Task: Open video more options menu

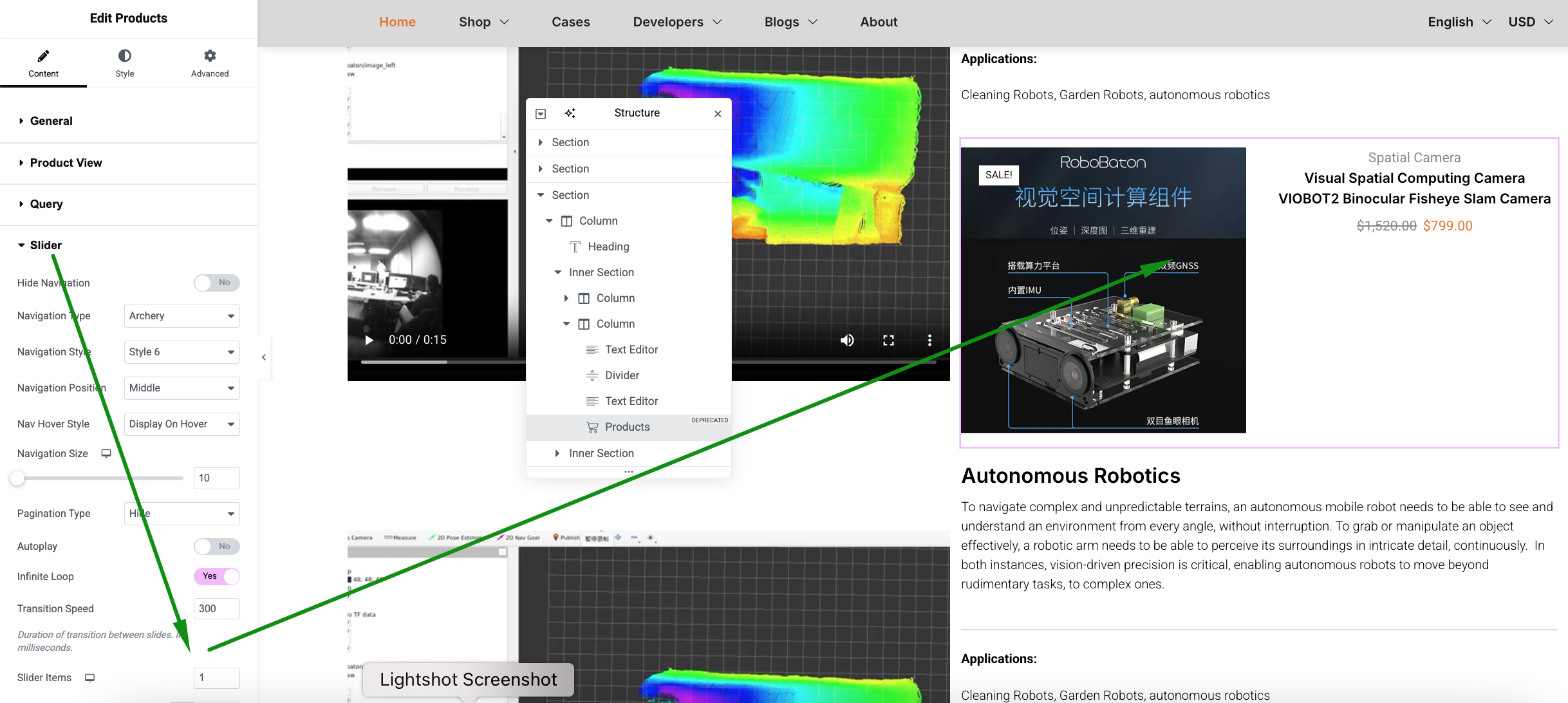Action: click(929, 340)
